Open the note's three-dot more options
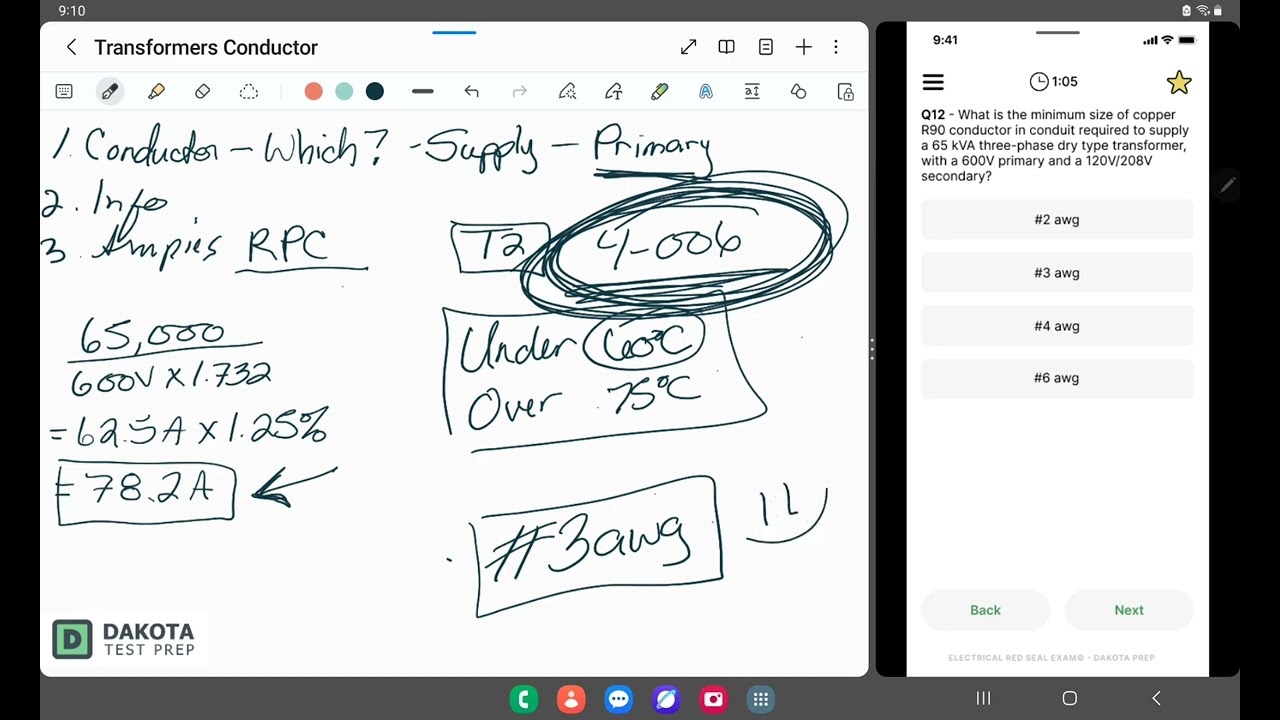The image size is (1280, 720). click(x=836, y=47)
